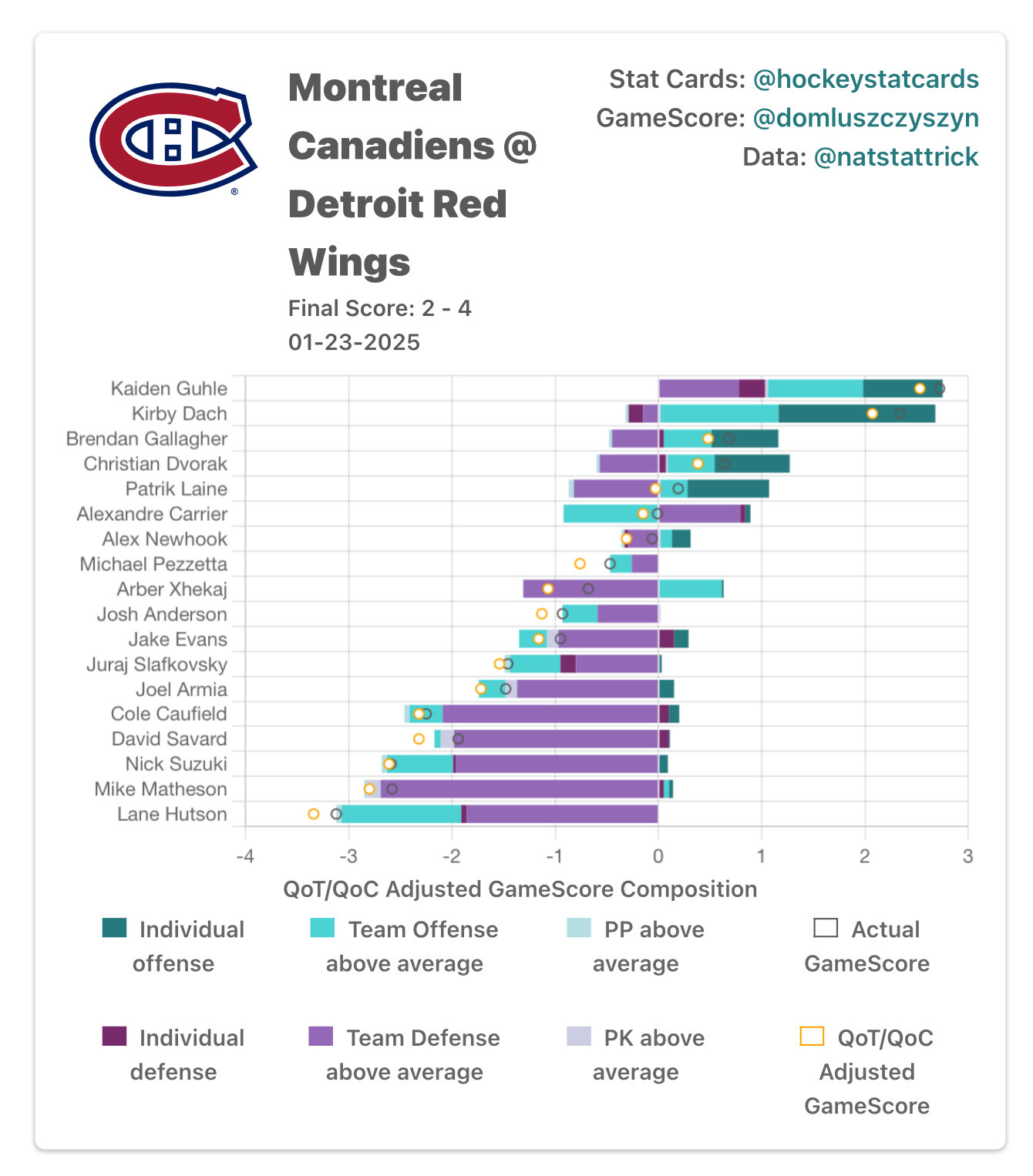The image size is (1033, 1176).
Task: Open the @natstattrick data link
Action: click(x=897, y=156)
